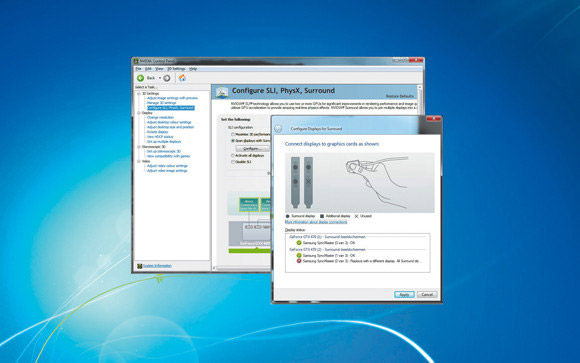Image resolution: width=580 pixels, height=363 pixels.
Task: Click the green OK status icon for display 3
Action: [299, 243]
